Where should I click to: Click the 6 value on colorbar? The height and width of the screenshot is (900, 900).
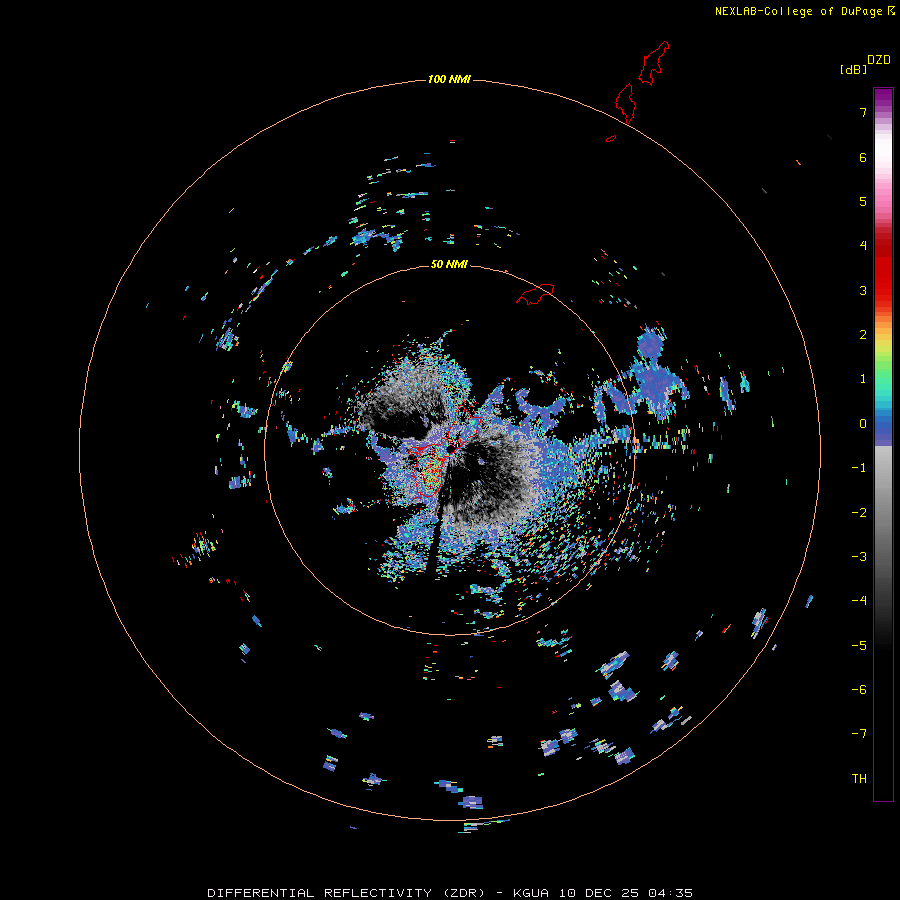click(x=863, y=157)
